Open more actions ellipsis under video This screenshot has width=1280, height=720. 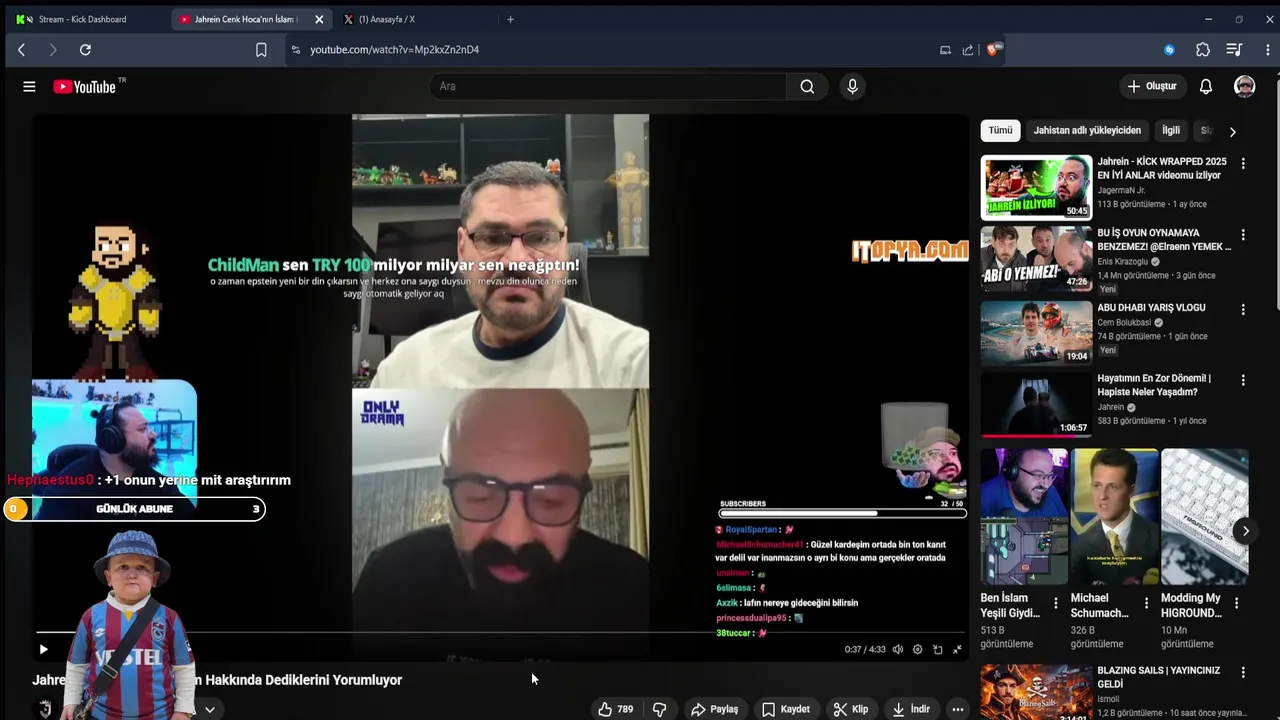[957, 709]
